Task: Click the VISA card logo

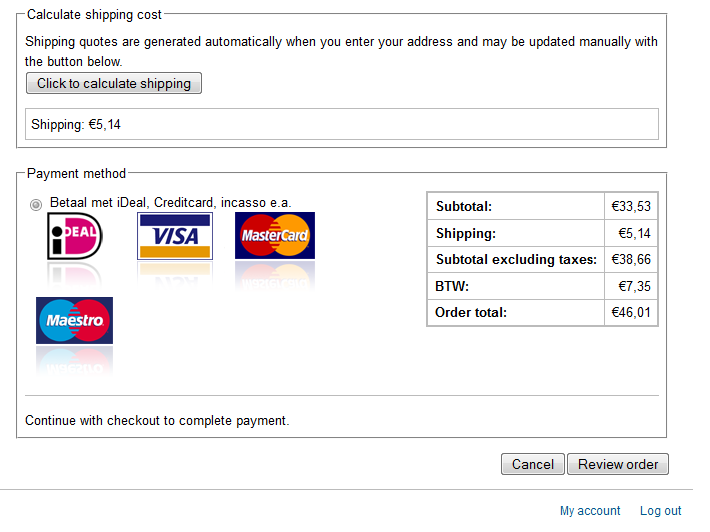Action: coord(175,236)
